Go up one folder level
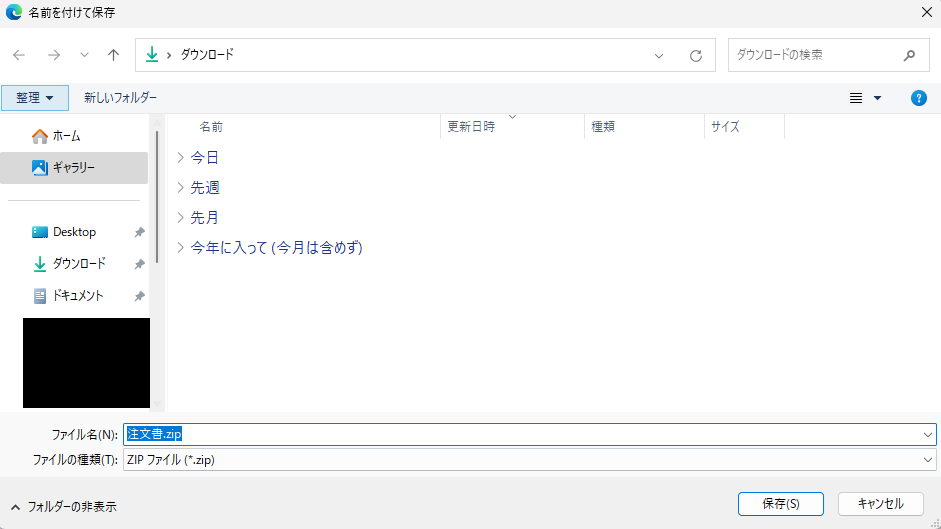Screen dimensions: 941x529 [x=113, y=56]
